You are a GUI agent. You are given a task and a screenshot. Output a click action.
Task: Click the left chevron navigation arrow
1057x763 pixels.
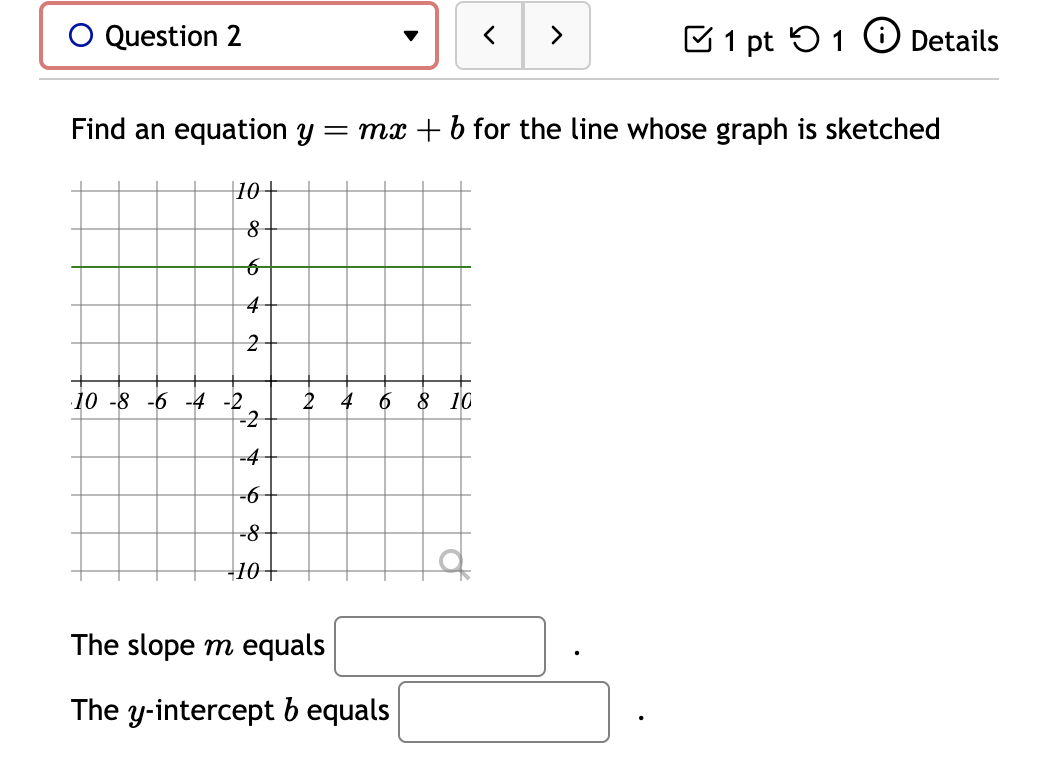coord(489,35)
